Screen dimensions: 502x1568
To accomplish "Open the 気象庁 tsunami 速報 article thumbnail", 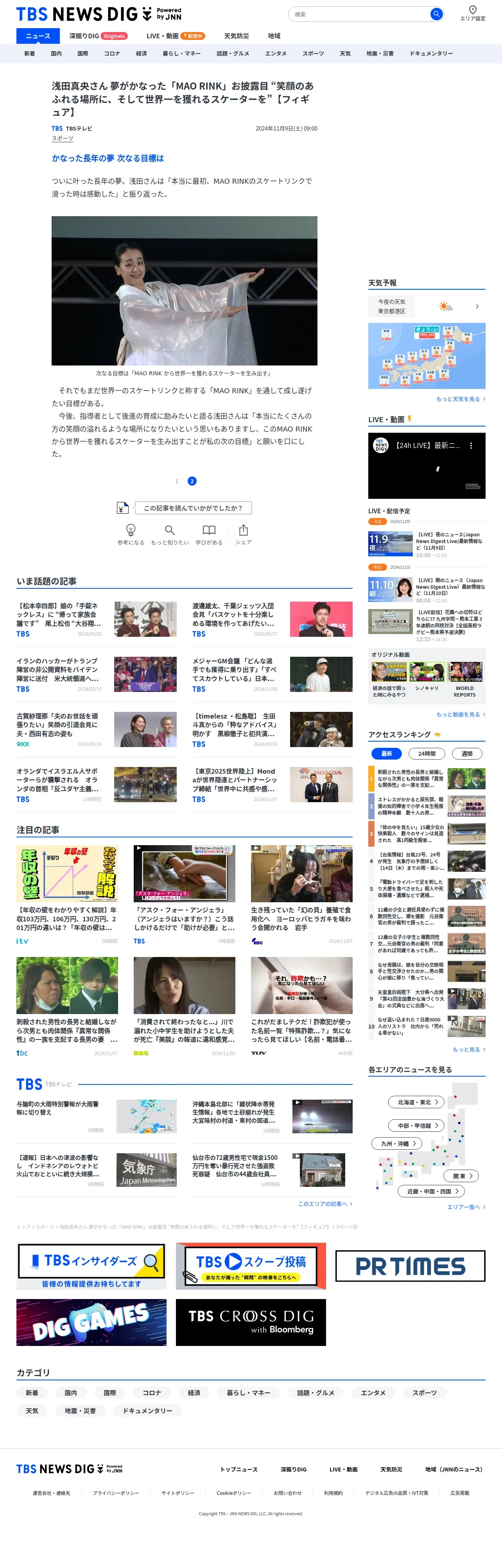I will coord(146,1169).
